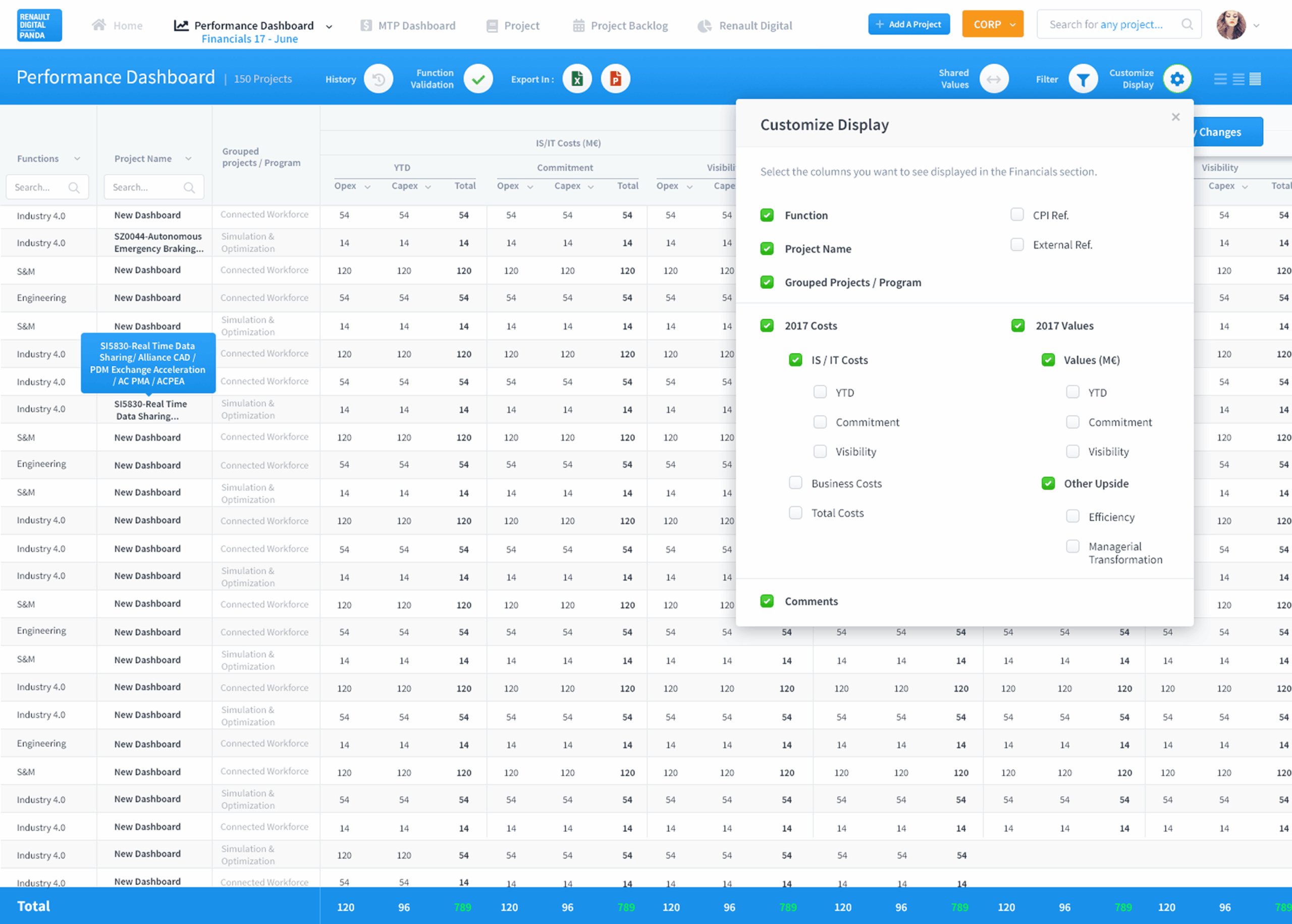Export in Excel format icon
The height and width of the screenshot is (924, 1292).
point(577,79)
